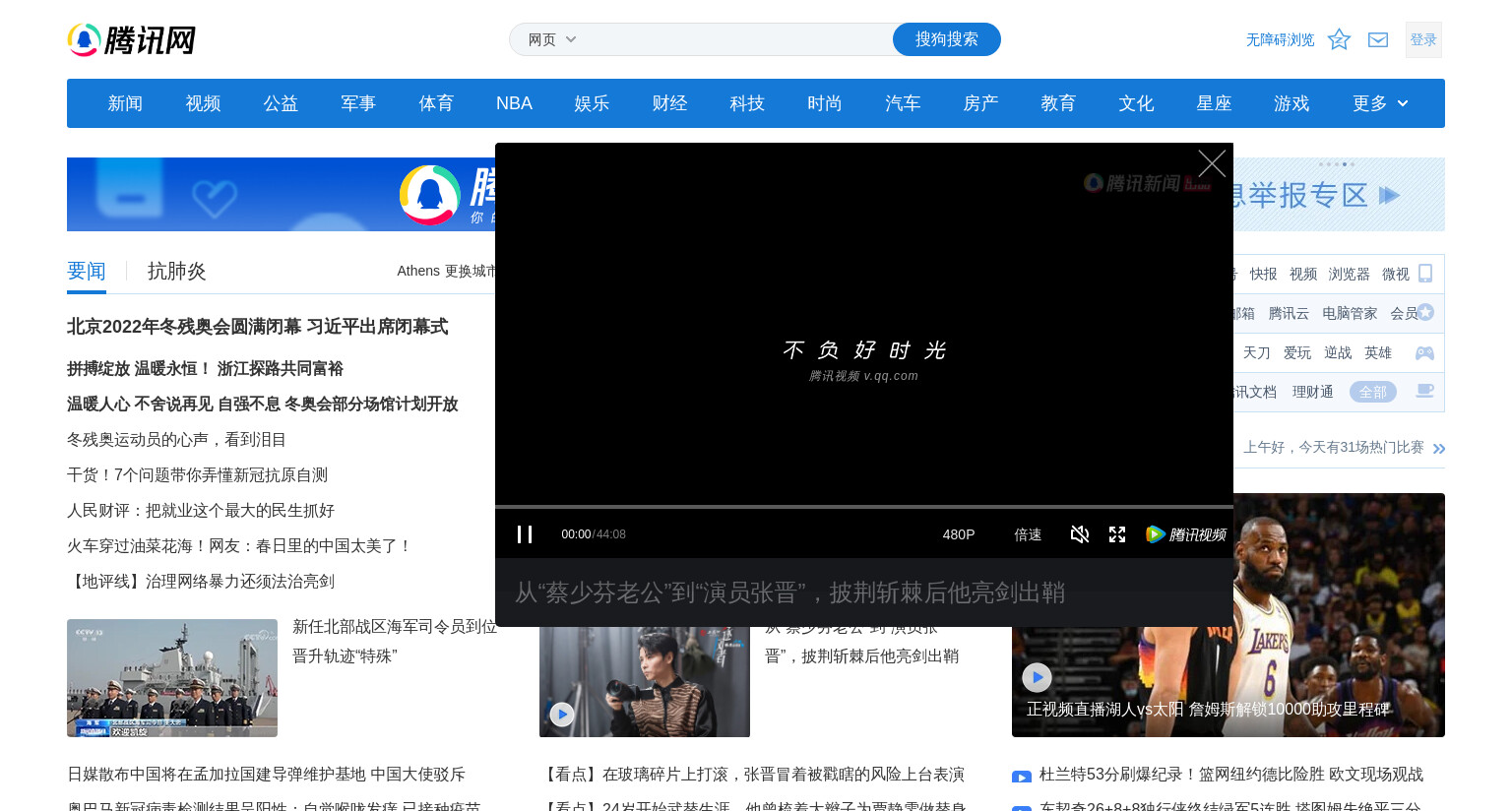Open the 新闻 navigation item

[125, 103]
